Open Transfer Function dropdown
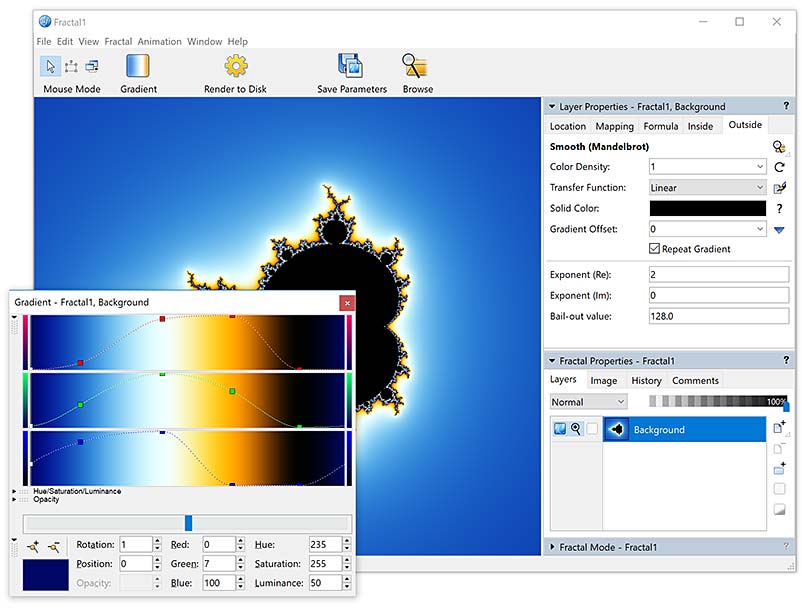Image resolution: width=802 pixels, height=608 pixels. 760,188
